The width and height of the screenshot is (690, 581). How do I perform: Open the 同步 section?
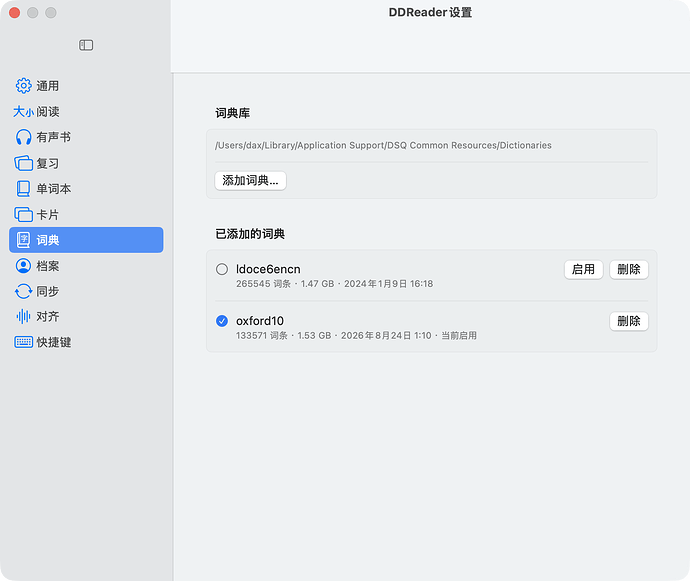(x=86, y=291)
